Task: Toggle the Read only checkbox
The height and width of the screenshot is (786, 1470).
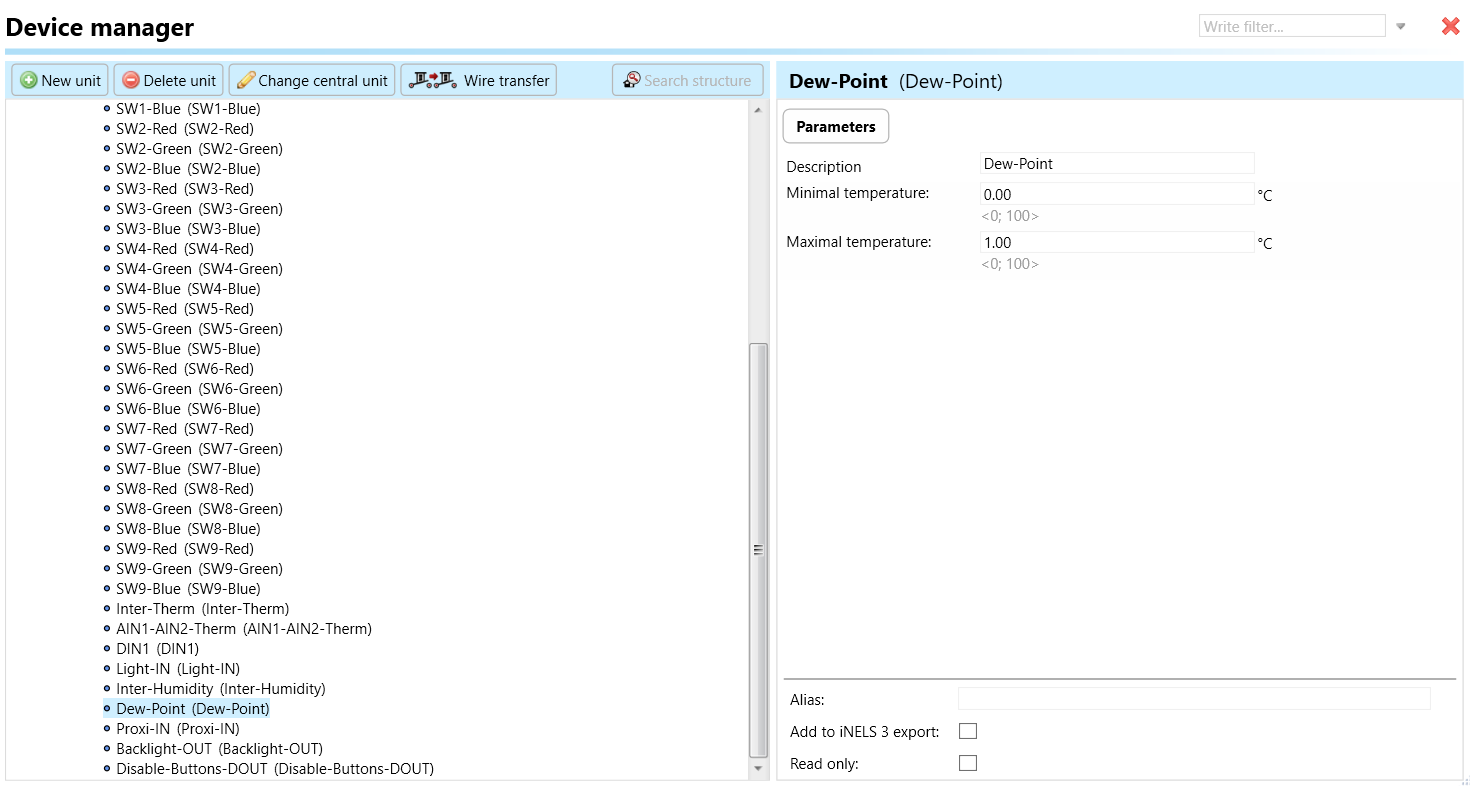Action: (x=967, y=764)
